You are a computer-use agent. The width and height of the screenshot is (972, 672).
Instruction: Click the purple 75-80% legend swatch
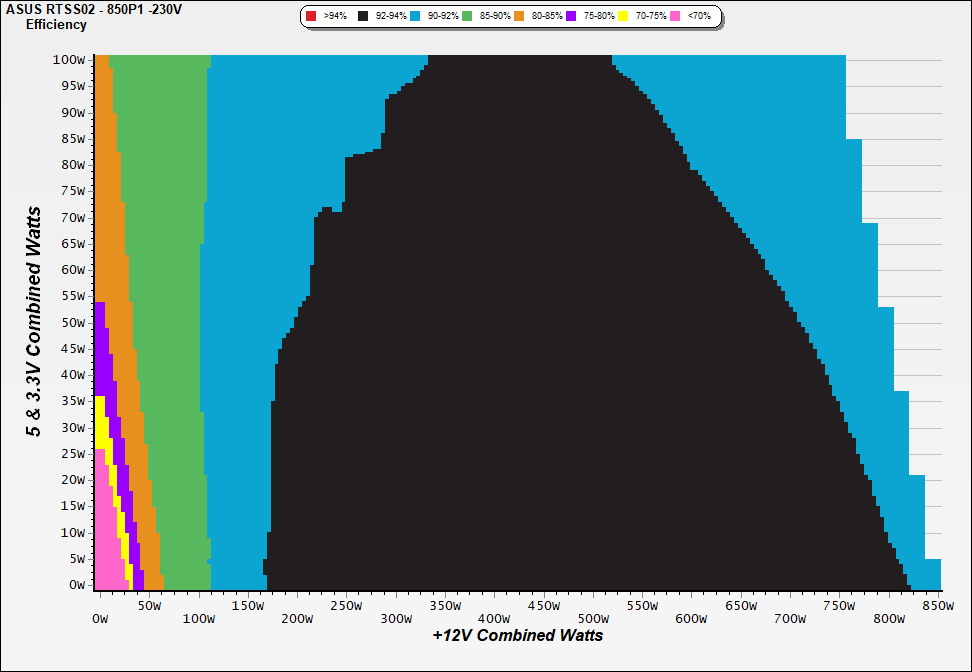point(572,17)
